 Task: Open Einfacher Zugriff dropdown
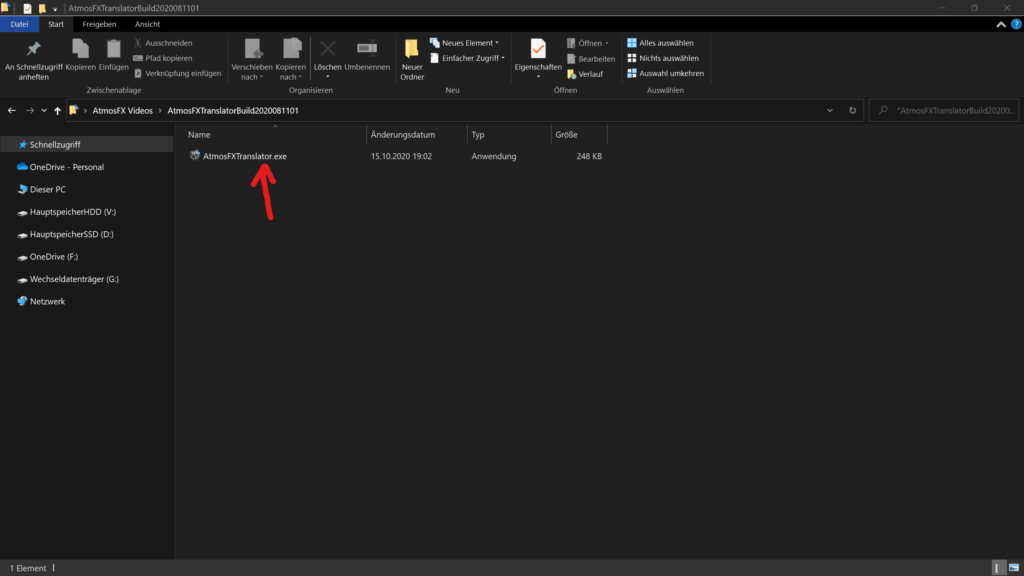pos(467,58)
